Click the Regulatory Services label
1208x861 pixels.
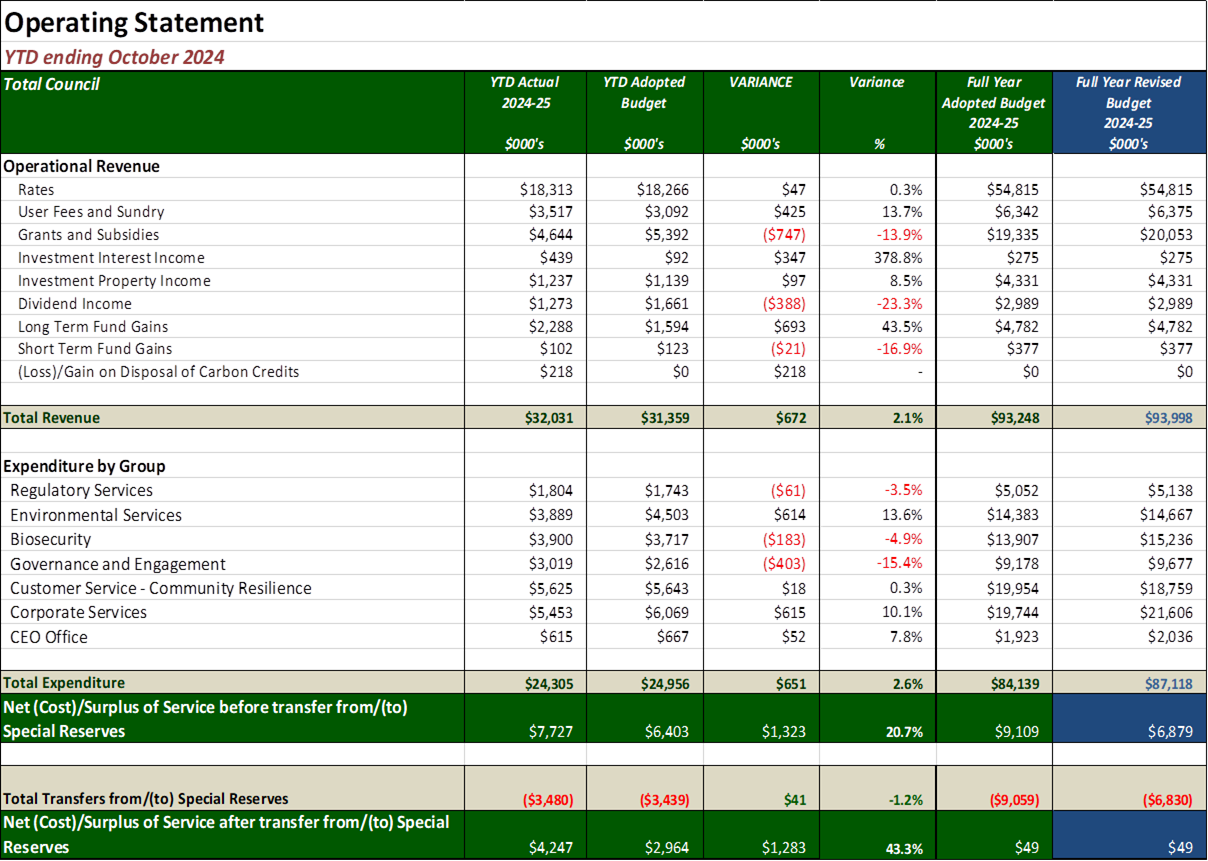[x=82, y=491]
